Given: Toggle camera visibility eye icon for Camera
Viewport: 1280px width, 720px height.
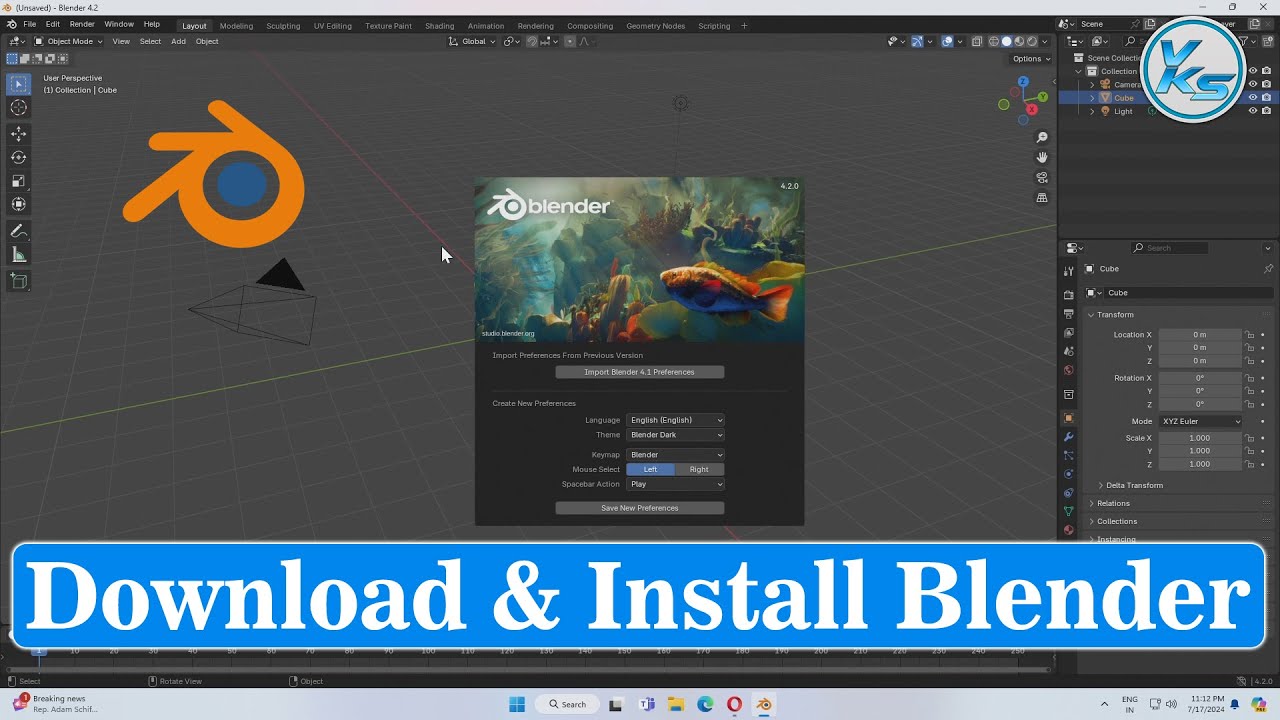Looking at the screenshot, I should [x=1252, y=84].
